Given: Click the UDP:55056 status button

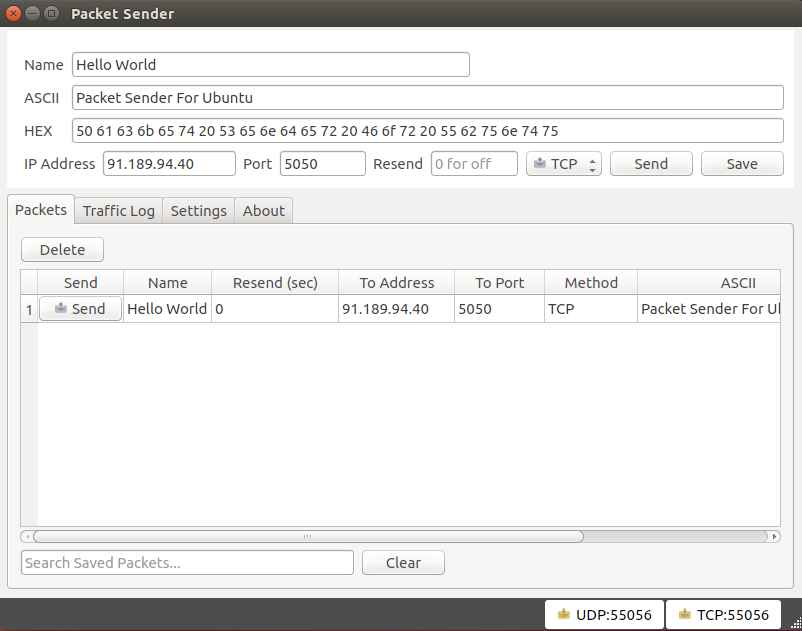Looking at the screenshot, I should pos(604,614).
